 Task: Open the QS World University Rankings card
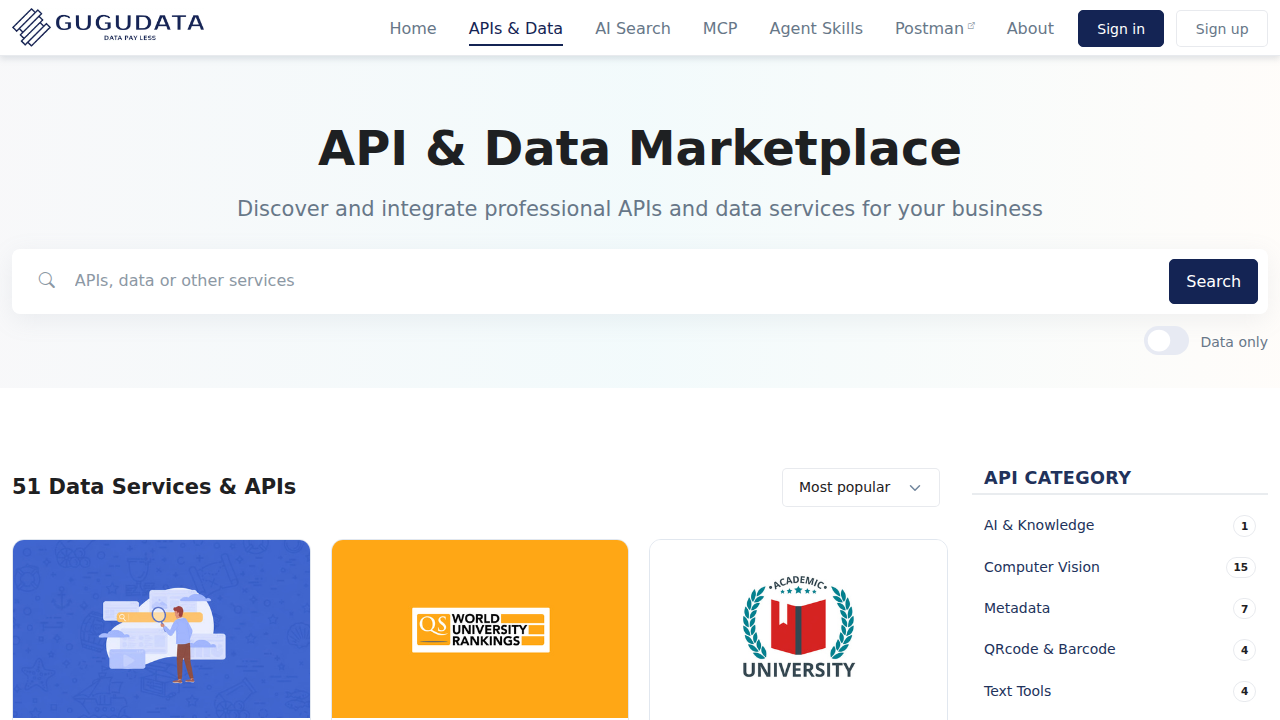point(480,629)
